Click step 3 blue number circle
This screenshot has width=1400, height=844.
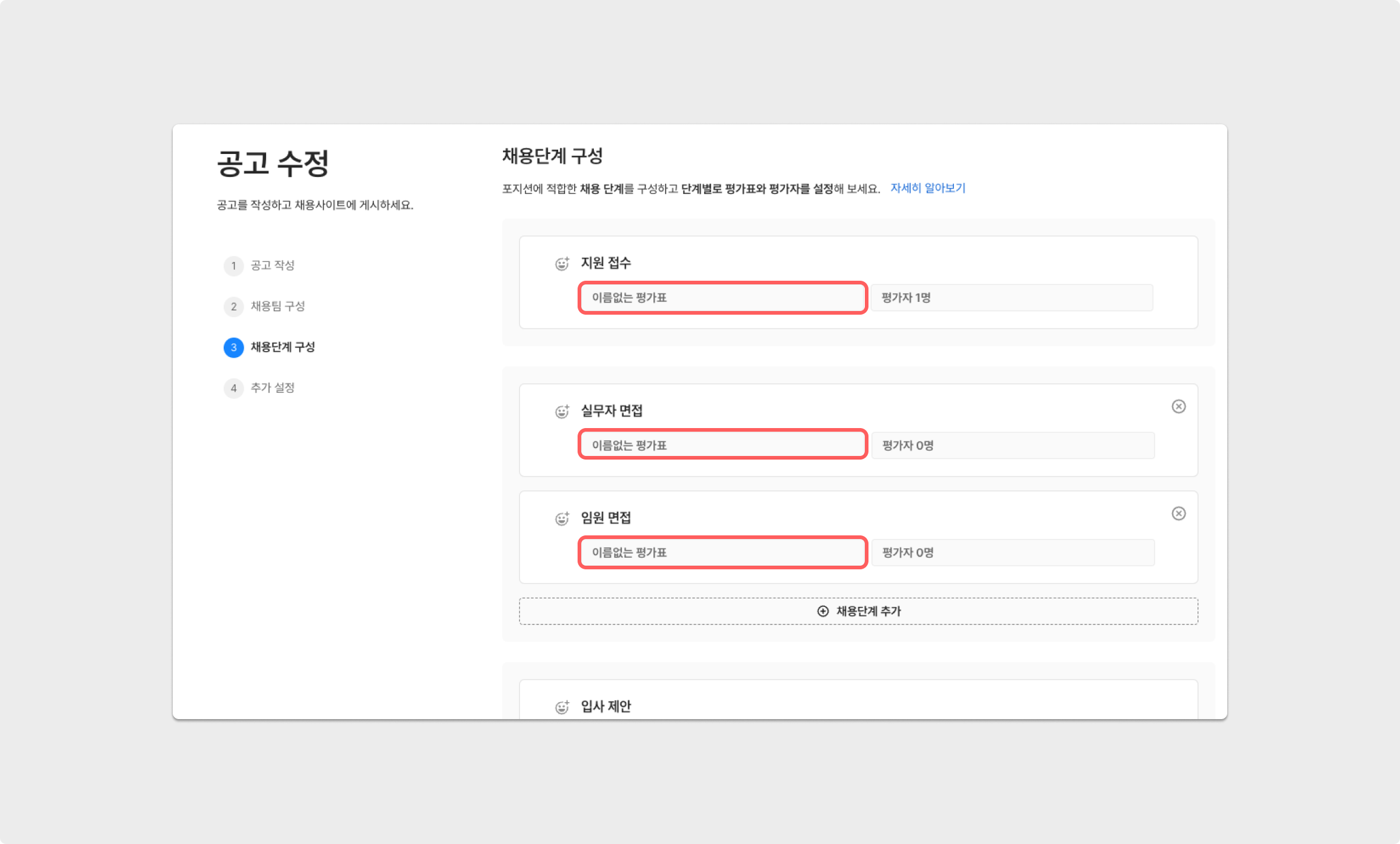[x=233, y=347]
